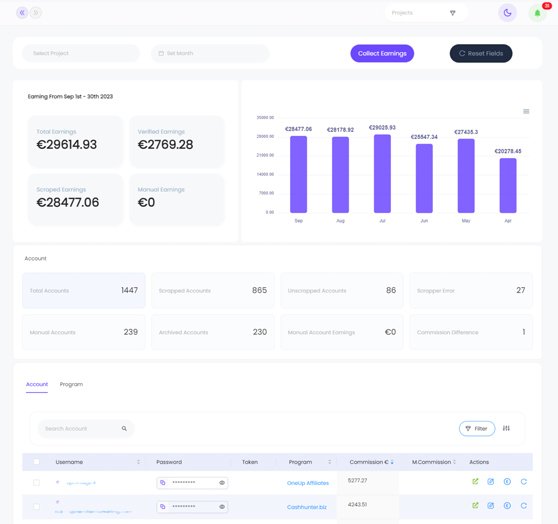Click refresh icon in Cashhunter.biz row

point(523,505)
